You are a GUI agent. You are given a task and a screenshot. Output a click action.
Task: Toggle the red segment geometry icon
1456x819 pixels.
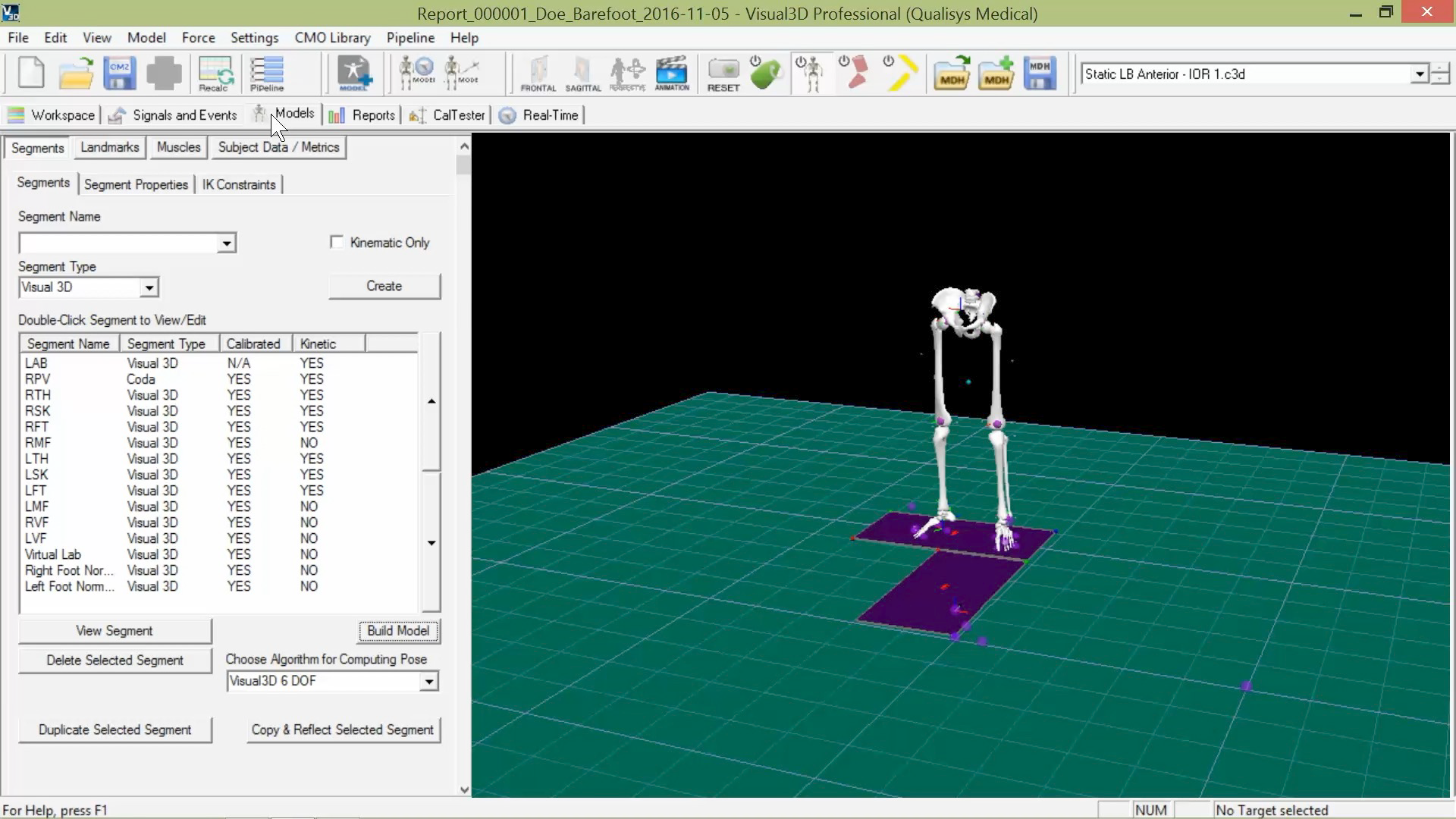coord(855,74)
